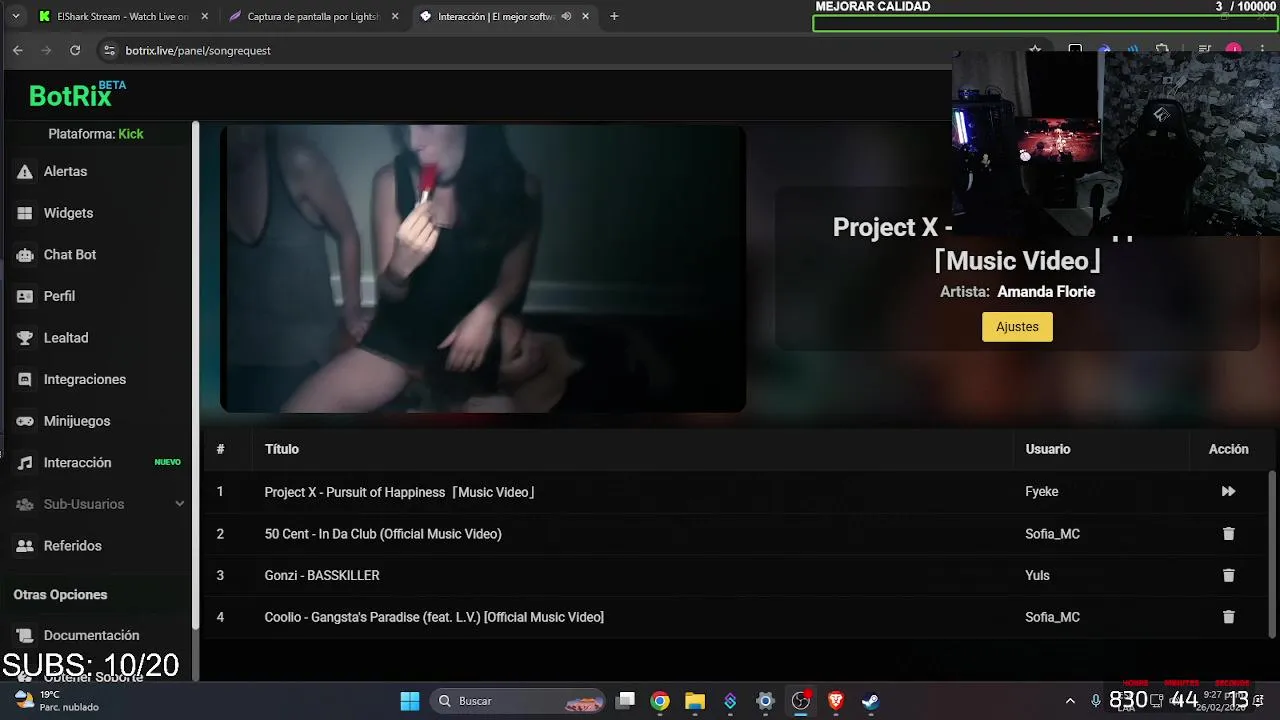Click the Título column header
This screenshot has height=720, width=1280.
tap(282, 449)
